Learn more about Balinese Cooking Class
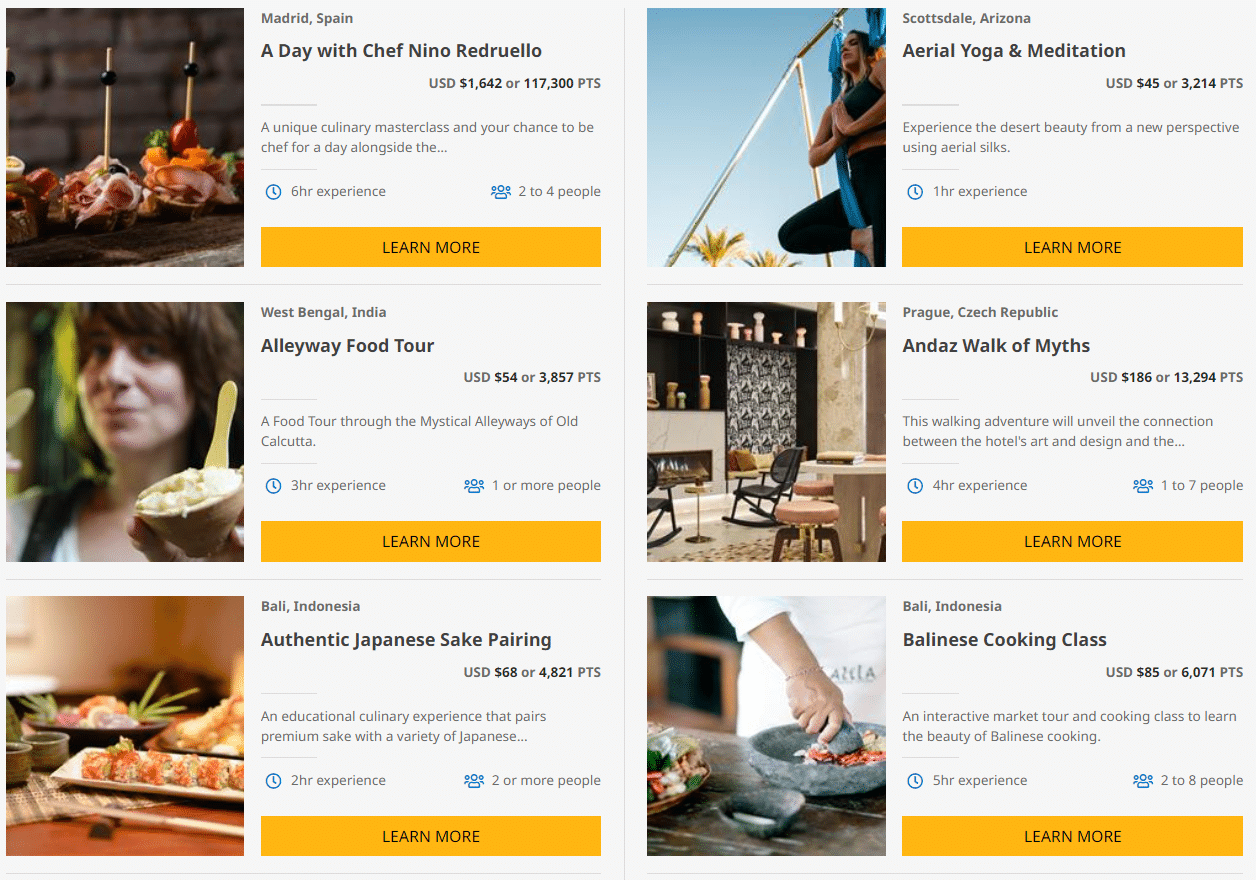 click(1072, 836)
